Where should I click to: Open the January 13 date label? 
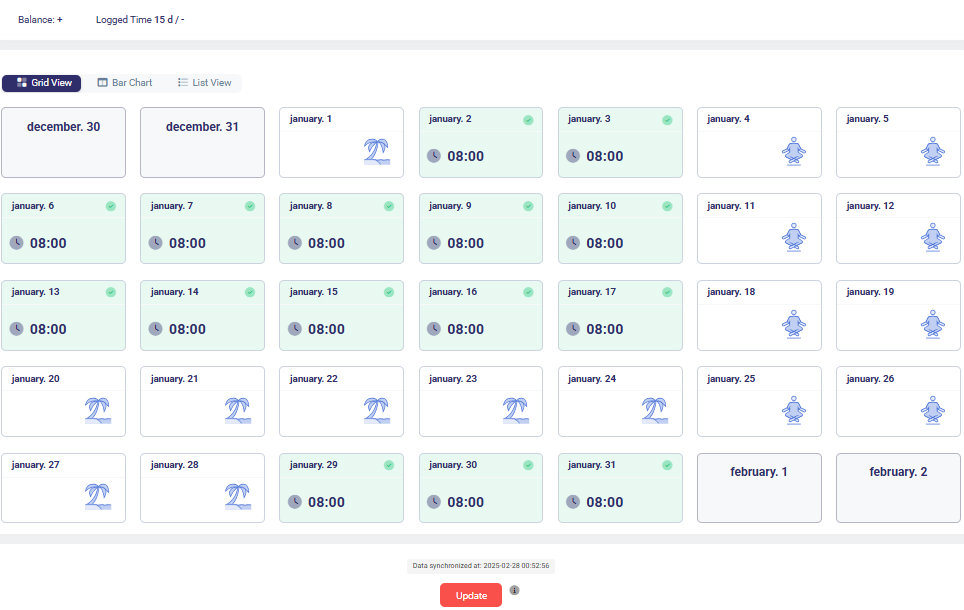tap(35, 292)
